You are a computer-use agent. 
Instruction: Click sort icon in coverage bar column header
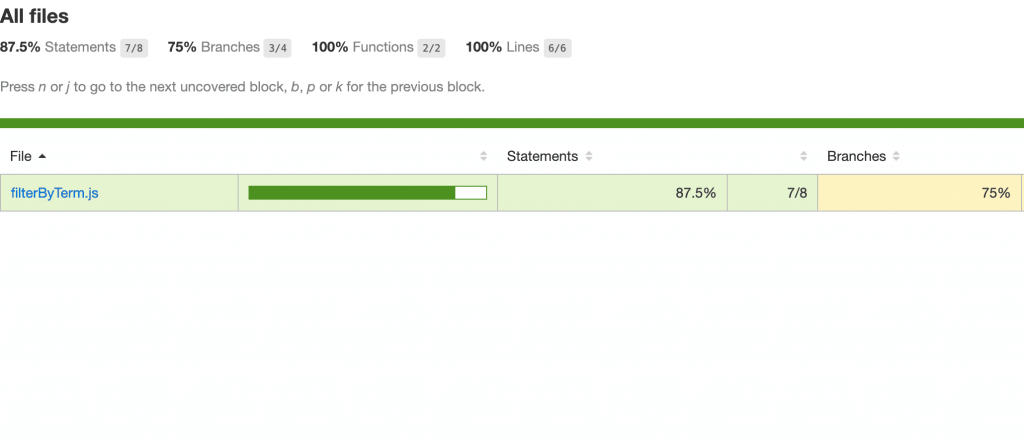pyautogui.click(x=484, y=156)
